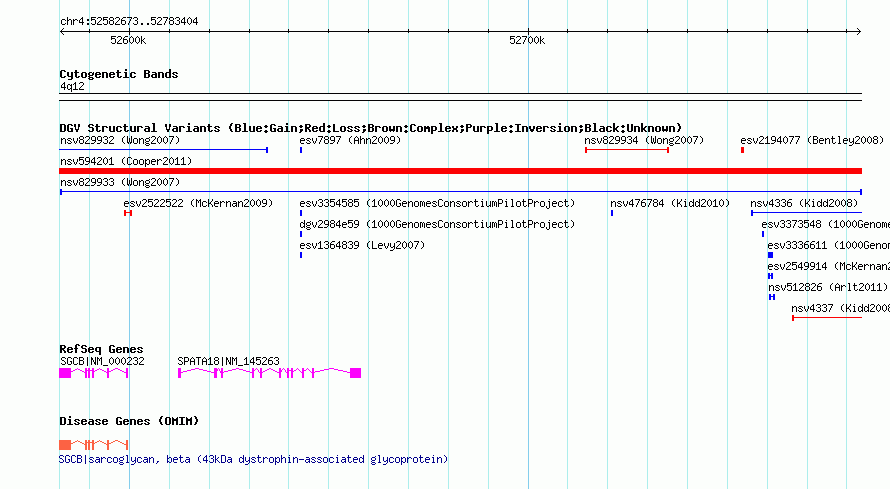The image size is (890, 489).
Task: Click the red esv2194077 loss marker
Action: [x=742, y=150]
